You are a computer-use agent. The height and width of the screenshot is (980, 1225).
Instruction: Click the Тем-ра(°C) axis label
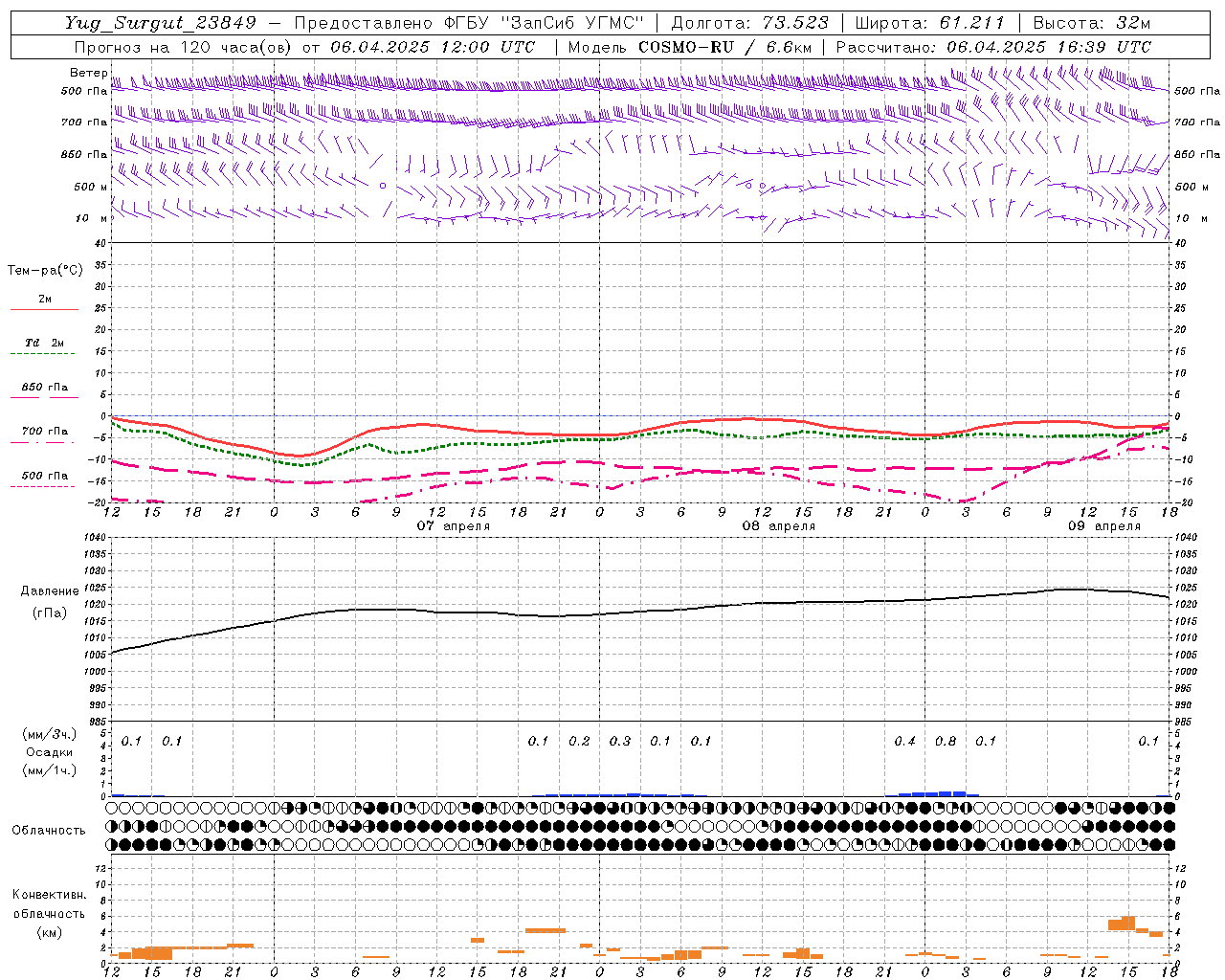(45, 271)
